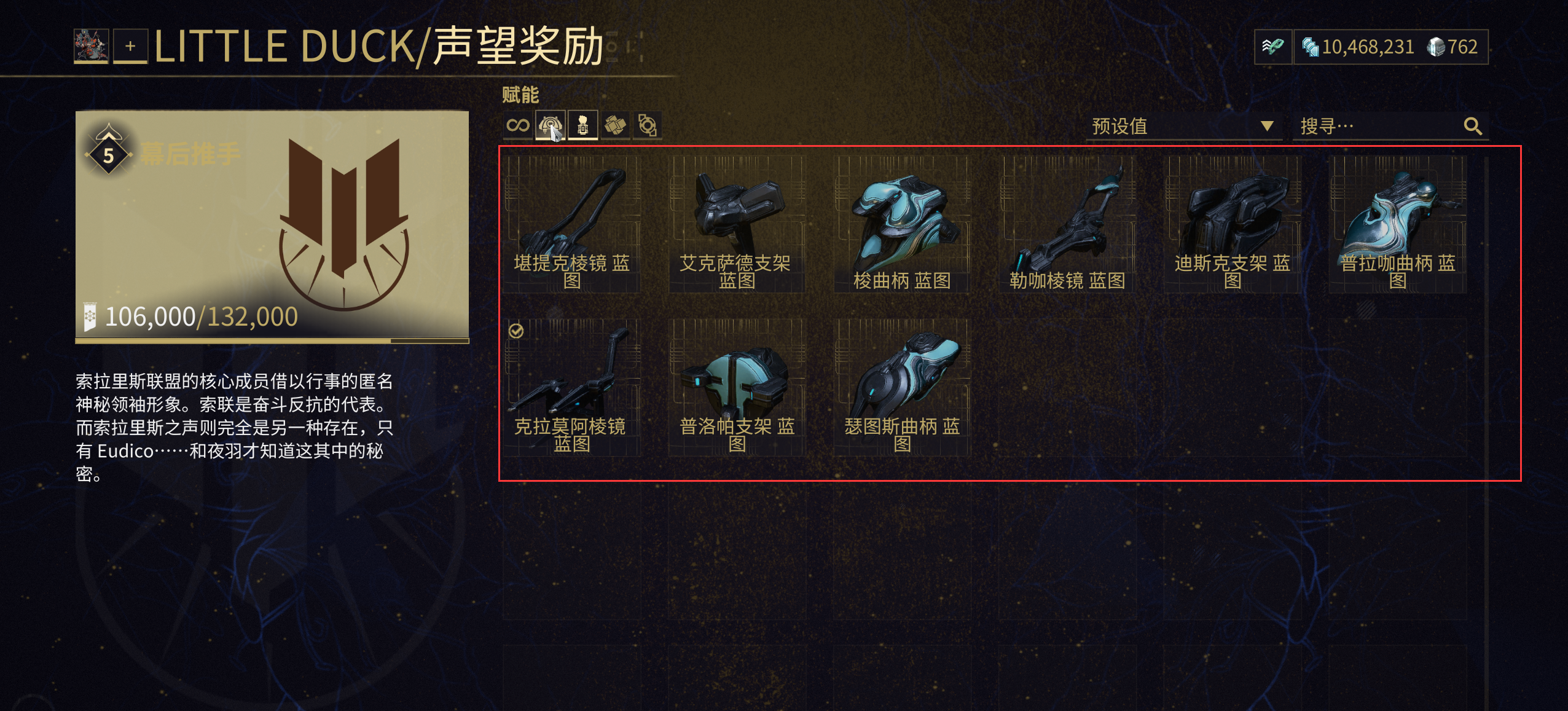
Task: Select 堪提克棱镜 蓝图 item
Action: click(x=572, y=224)
